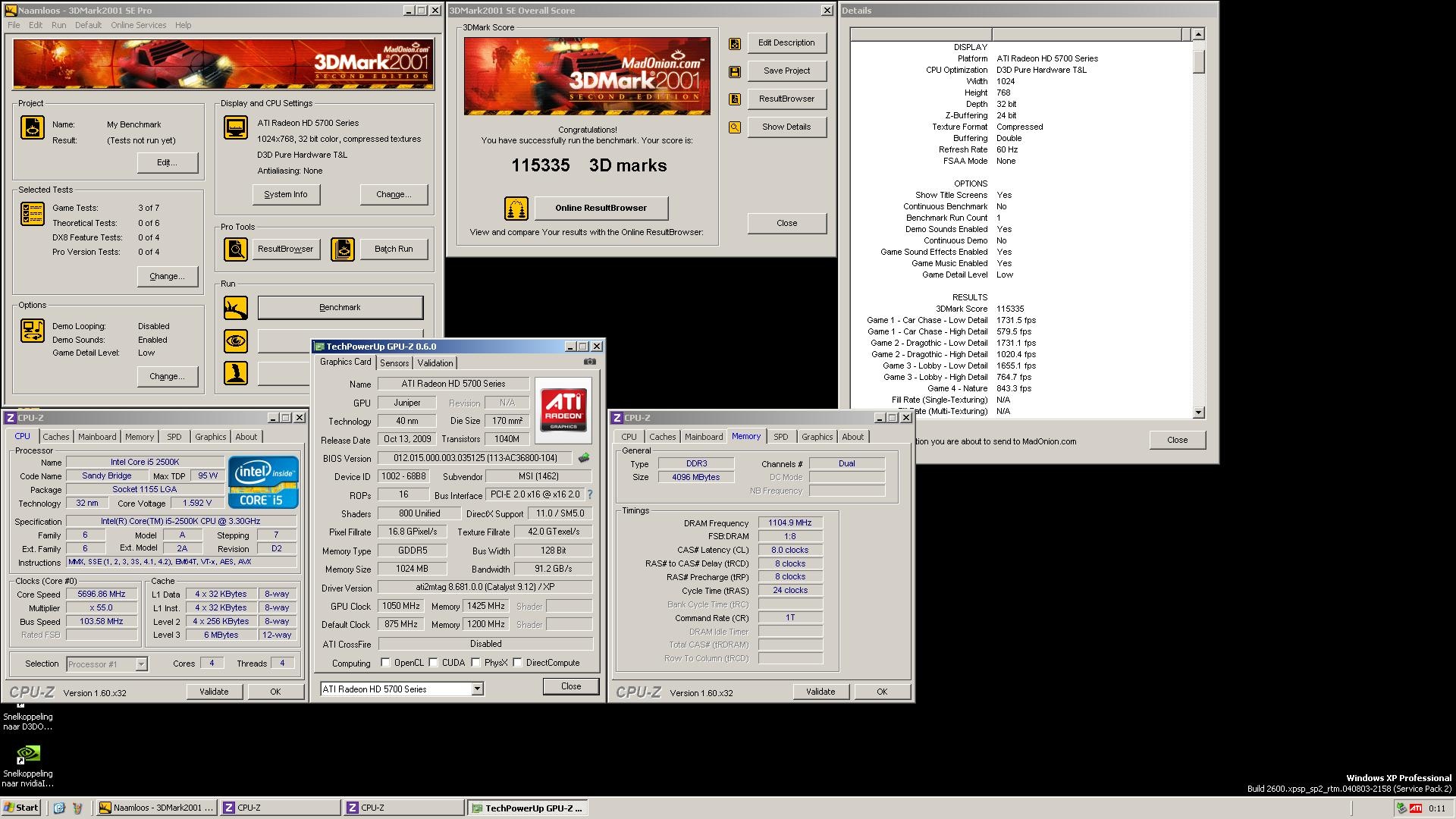Image resolution: width=1456 pixels, height=819 pixels.
Task: Click the ATI tray icon in system tray
Action: pos(1415,808)
